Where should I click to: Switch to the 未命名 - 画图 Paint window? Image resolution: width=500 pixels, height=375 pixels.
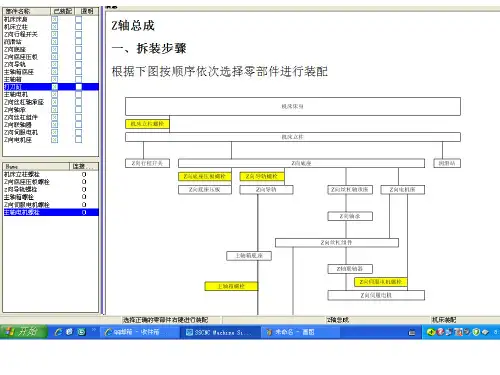coord(301,332)
